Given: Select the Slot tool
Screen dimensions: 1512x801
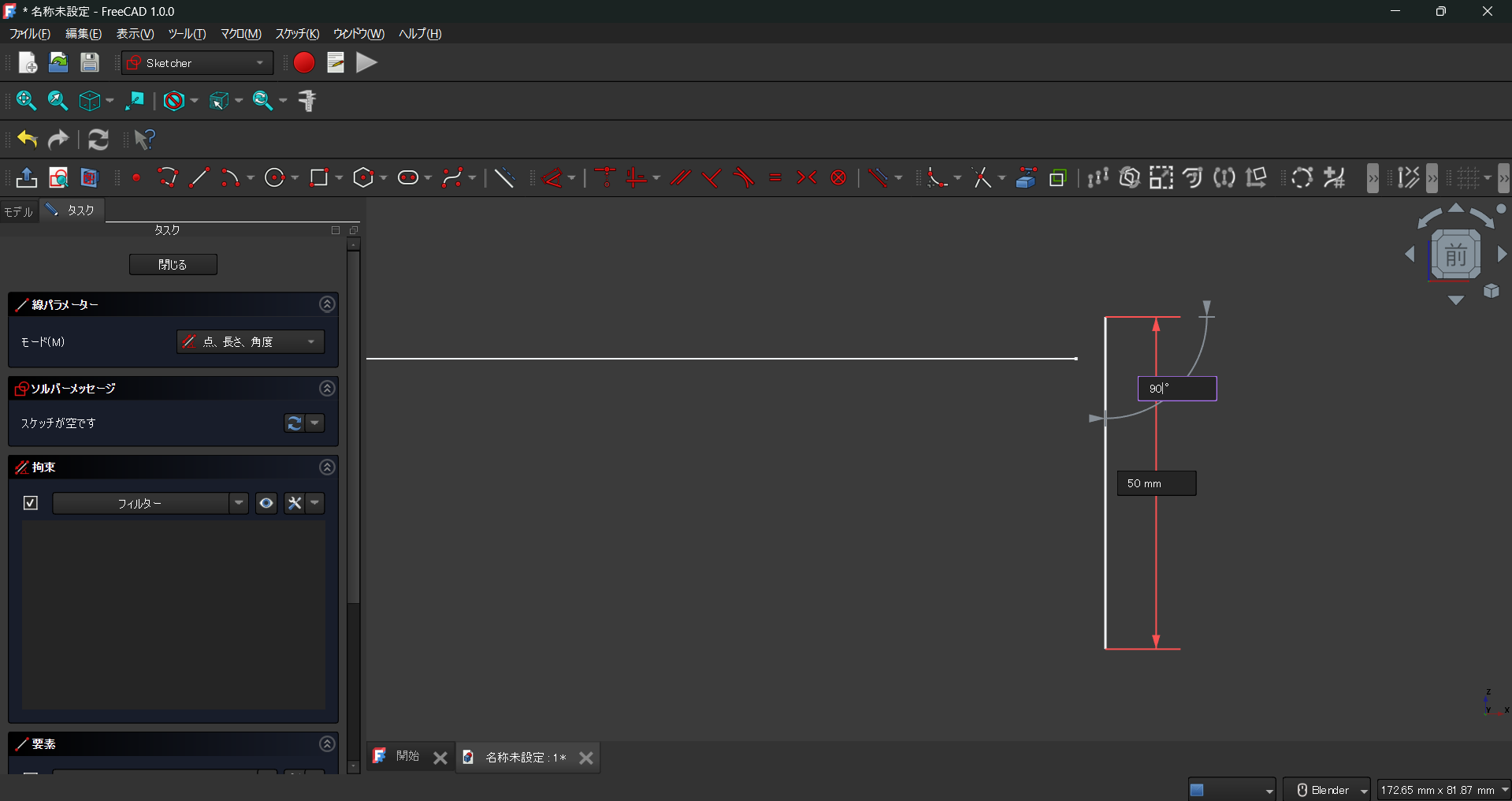Looking at the screenshot, I should 408,178.
